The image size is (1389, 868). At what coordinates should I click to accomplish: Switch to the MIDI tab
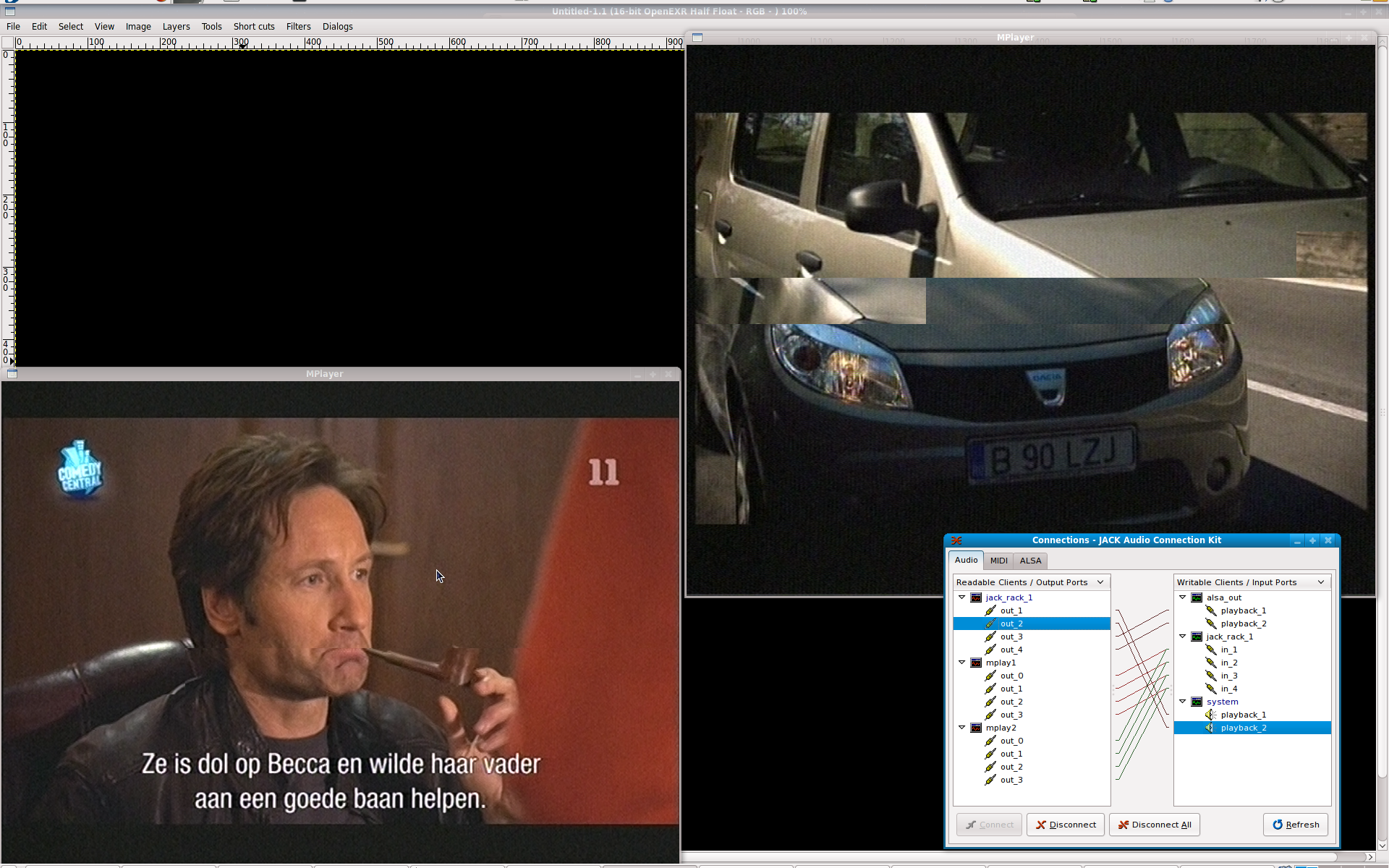998,561
